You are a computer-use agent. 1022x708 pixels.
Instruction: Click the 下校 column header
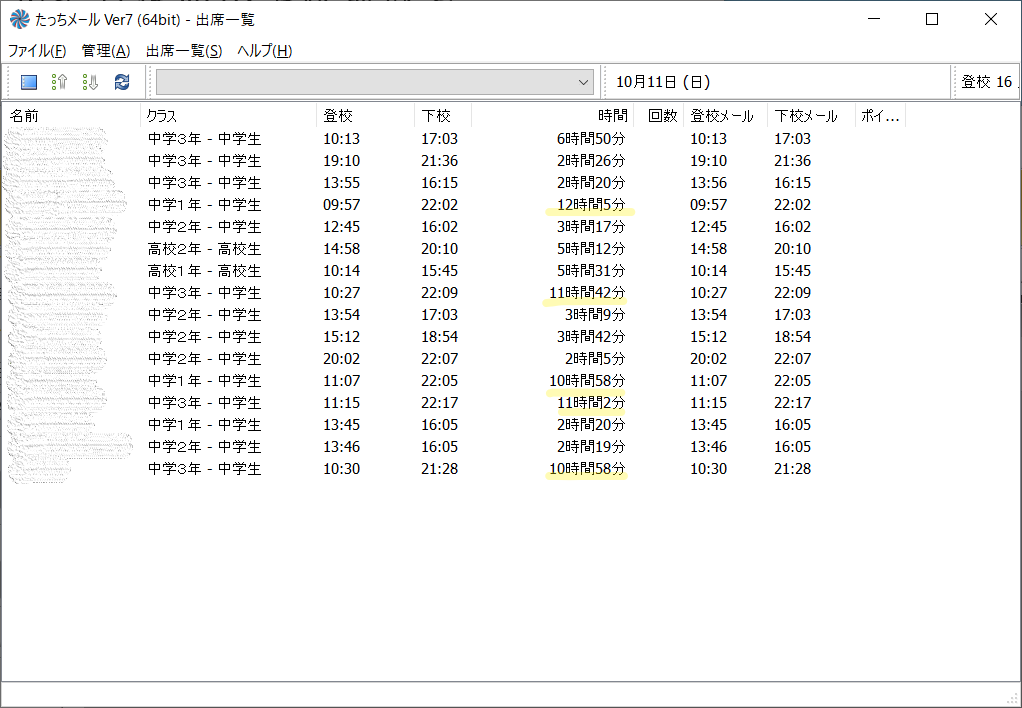(x=442, y=116)
